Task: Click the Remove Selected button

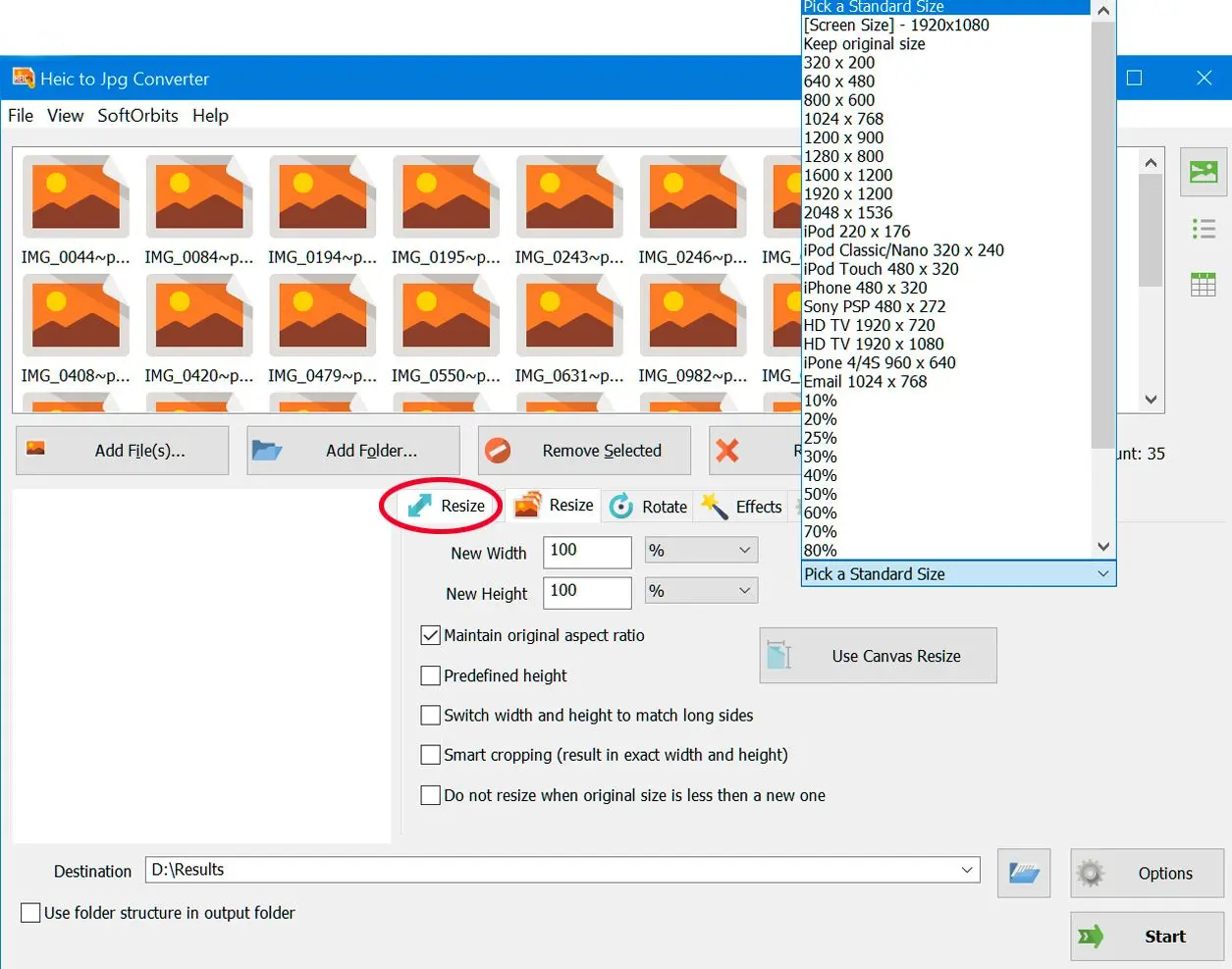Action: pyautogui.click(x=584, y=451)
